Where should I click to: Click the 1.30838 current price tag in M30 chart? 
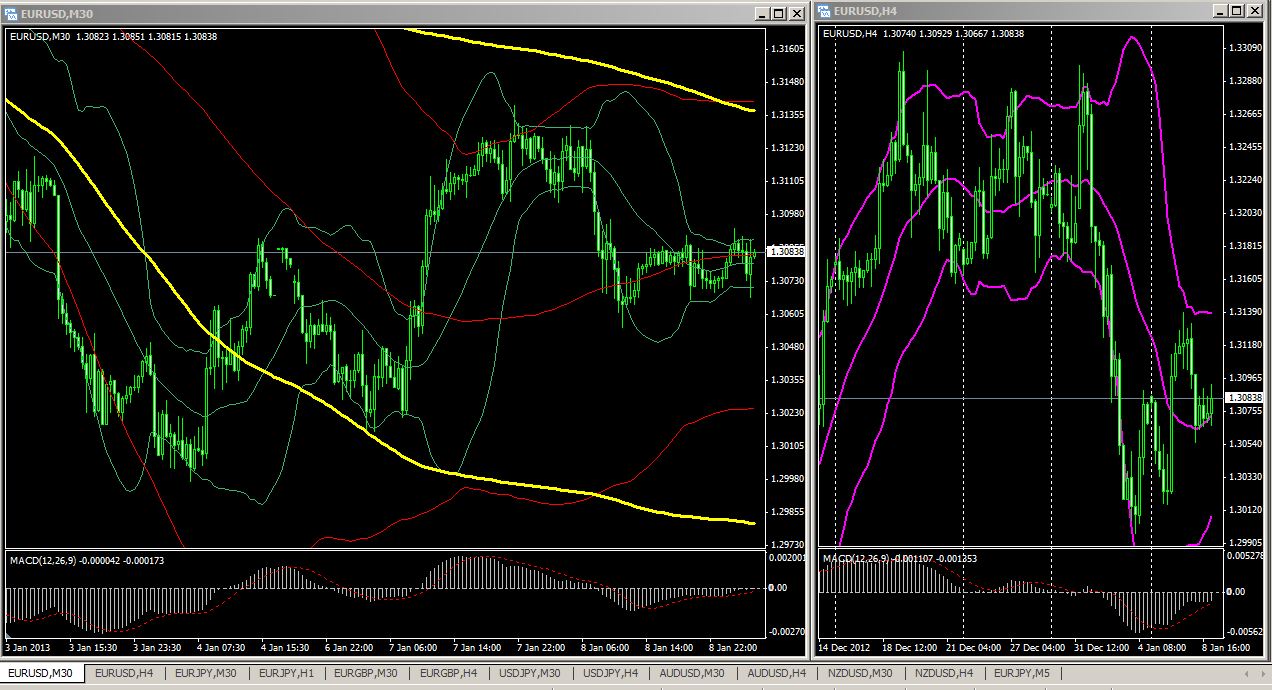[786, 252]
